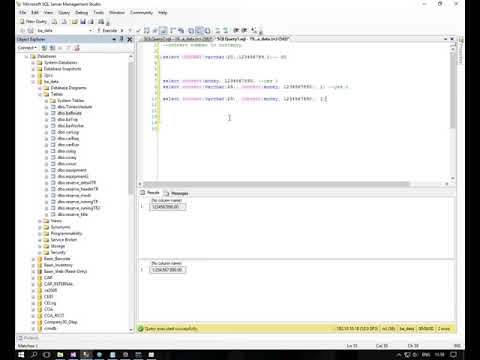Open the Tools menu
This screenshot has width=480, height=360.
pyautogui.click(x=98, y=12)
